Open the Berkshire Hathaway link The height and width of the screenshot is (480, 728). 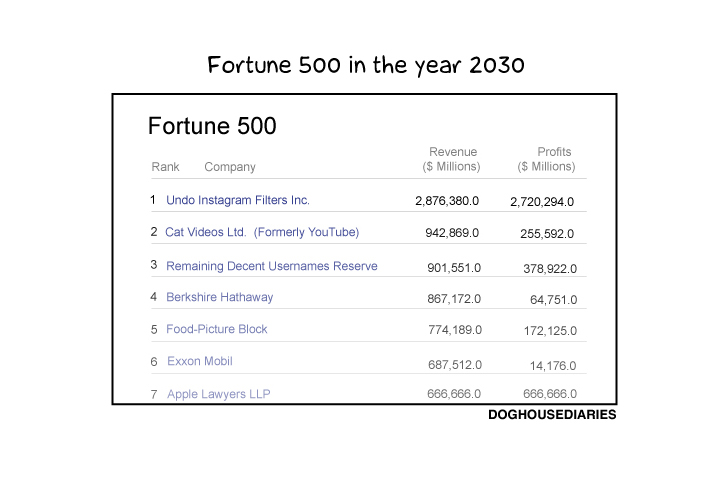[x=220, y=297]
